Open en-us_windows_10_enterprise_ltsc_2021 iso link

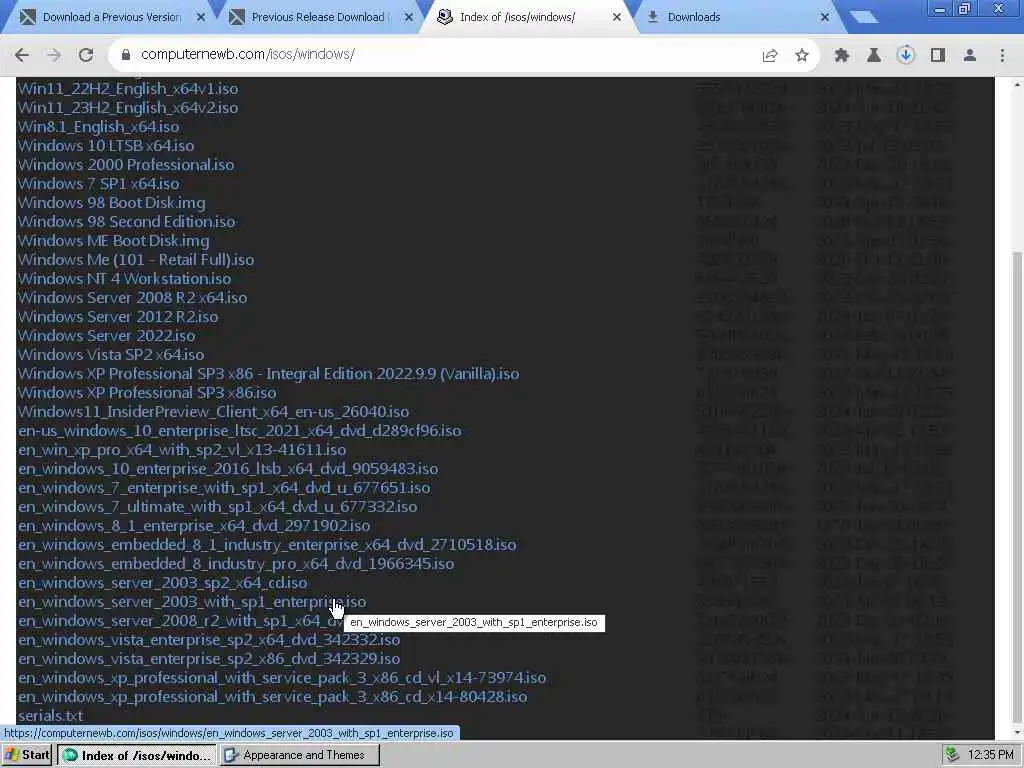click(240, 431)
